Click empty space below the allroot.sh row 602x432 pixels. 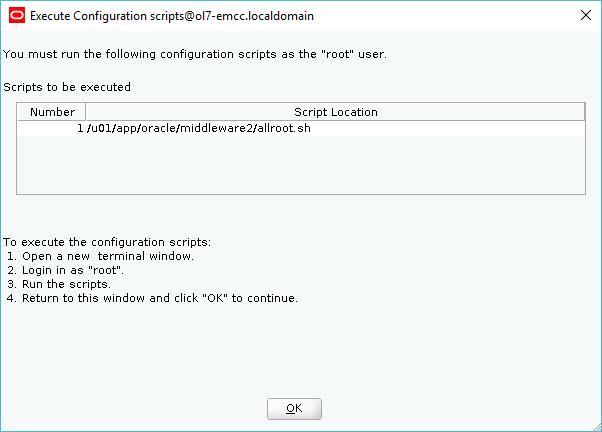[301, 164]
